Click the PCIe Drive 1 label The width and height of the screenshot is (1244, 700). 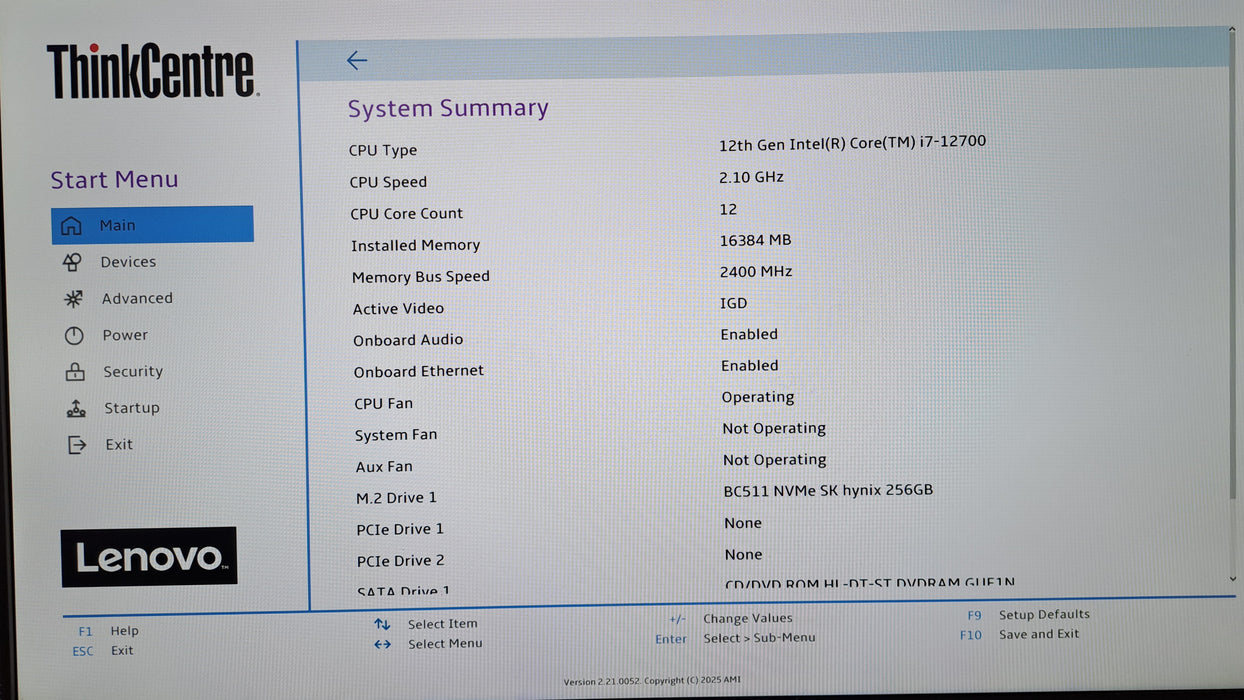(400, 529)
